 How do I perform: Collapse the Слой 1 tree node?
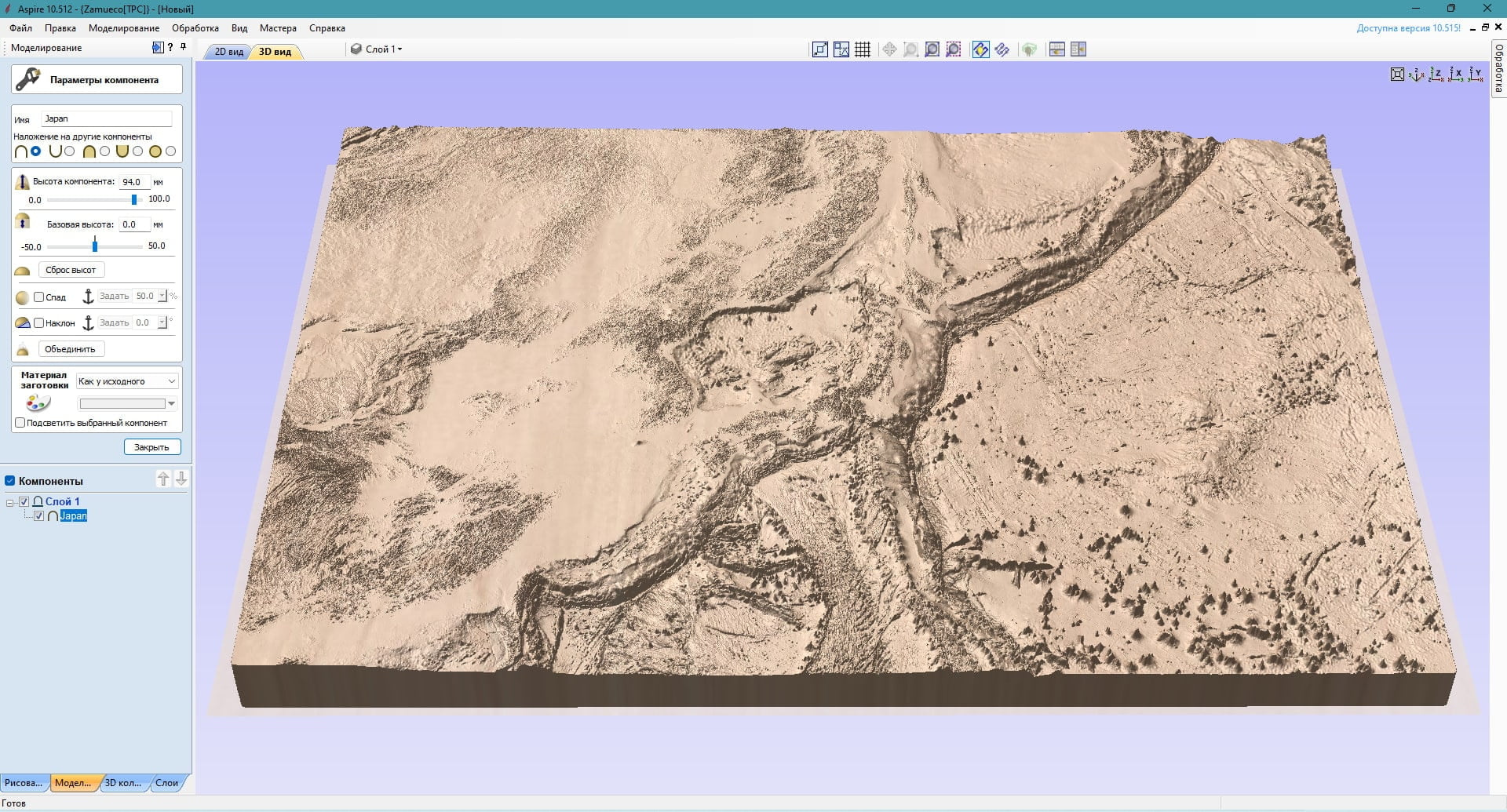[9, 502]
